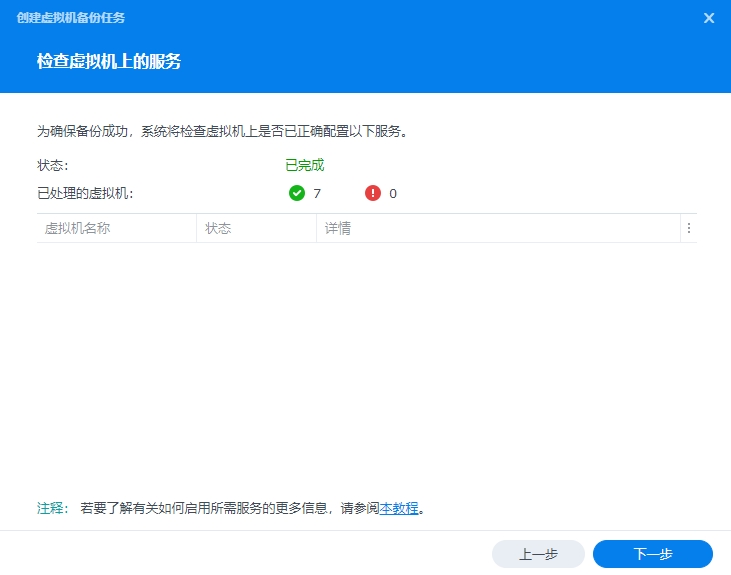
Task: Click the 已处理的虚拟机 label
Action: [85, 193]
